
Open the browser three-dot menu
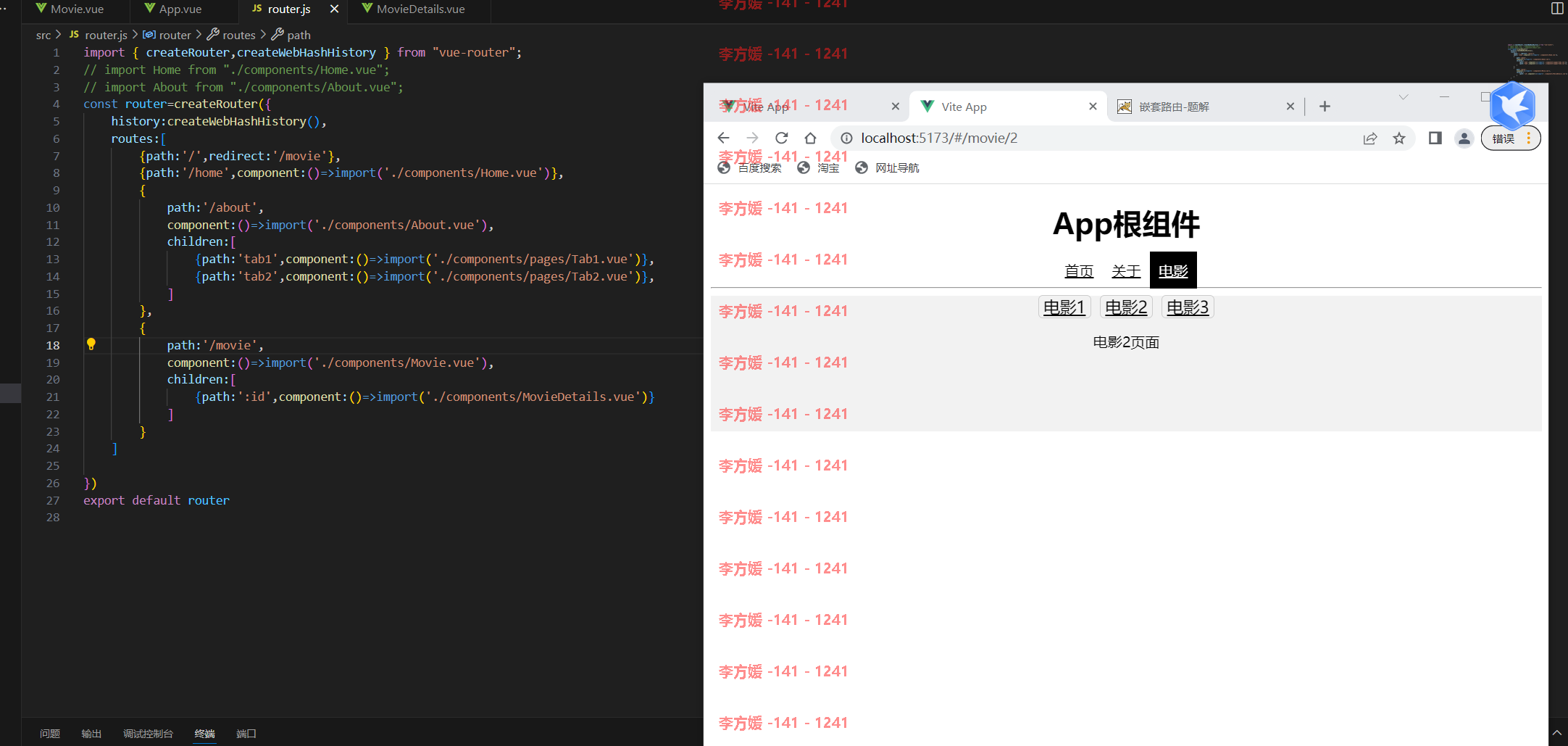click(1528, 138)
